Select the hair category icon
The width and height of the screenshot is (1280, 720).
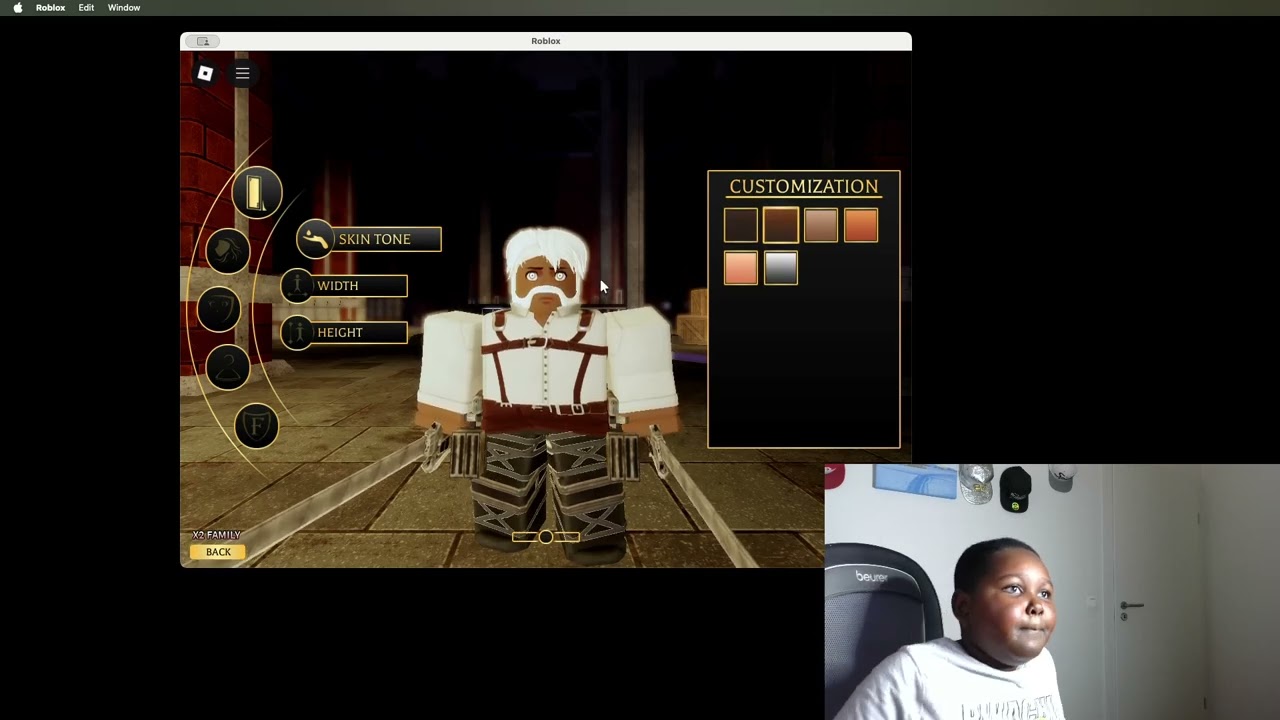[228, 250]
